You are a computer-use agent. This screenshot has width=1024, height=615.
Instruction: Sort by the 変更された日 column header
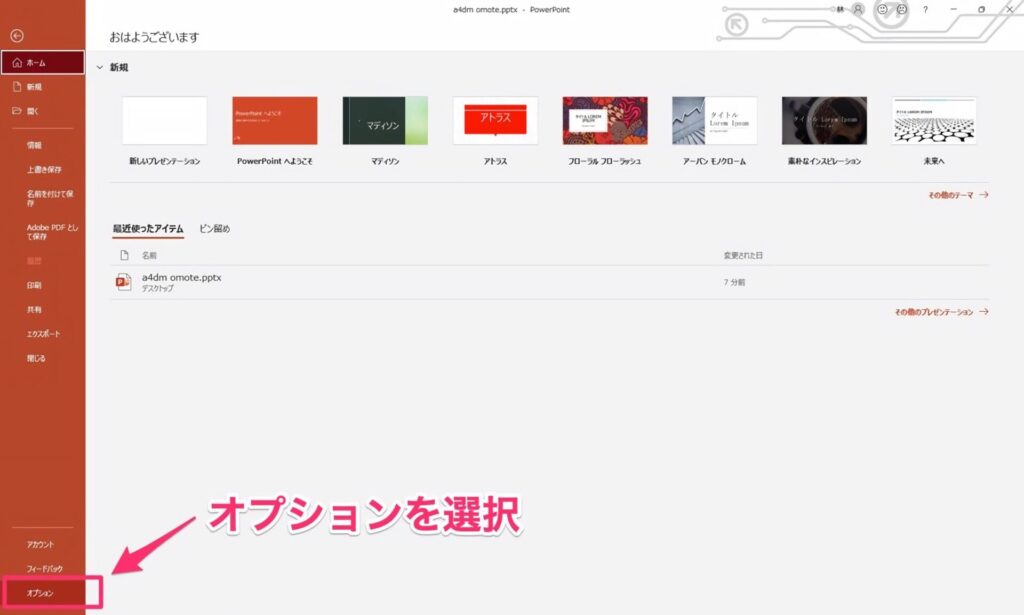click(x=743, y=255)
